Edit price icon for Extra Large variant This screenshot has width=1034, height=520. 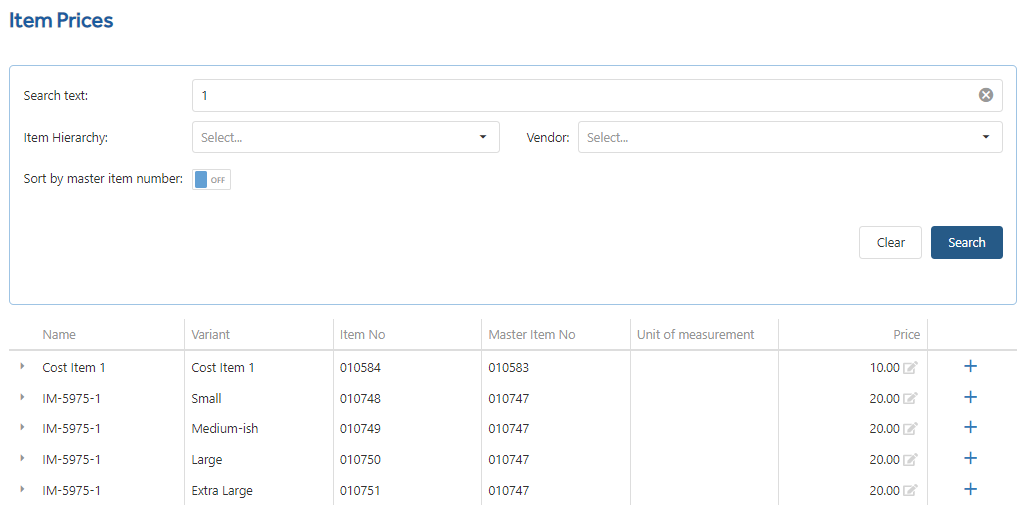pos(910,490)
